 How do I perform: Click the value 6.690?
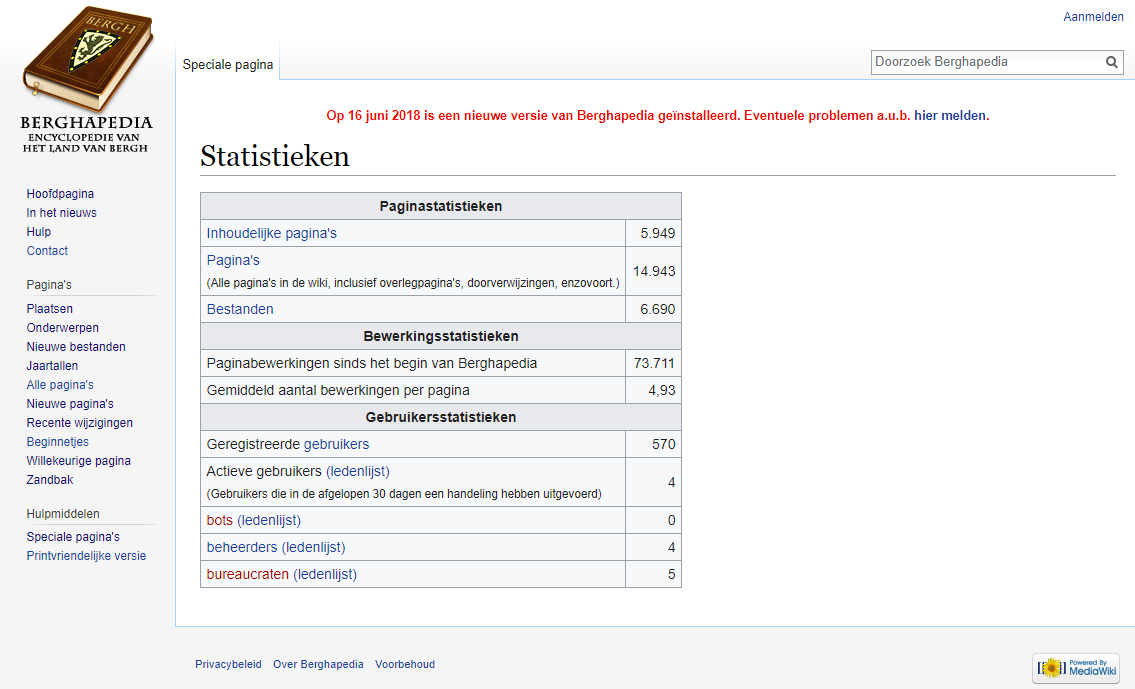click(x=657, y=309)
